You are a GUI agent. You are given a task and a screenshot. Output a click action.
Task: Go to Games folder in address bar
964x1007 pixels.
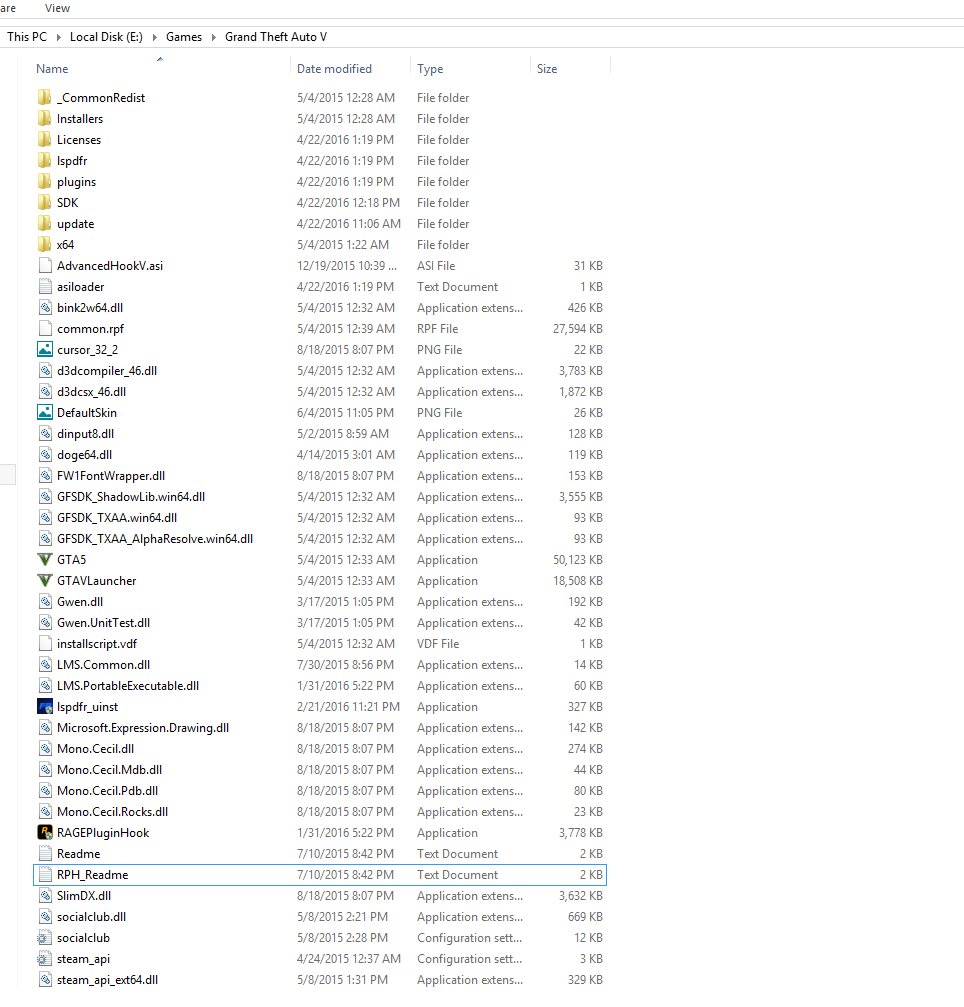click(x=184, y=37)
